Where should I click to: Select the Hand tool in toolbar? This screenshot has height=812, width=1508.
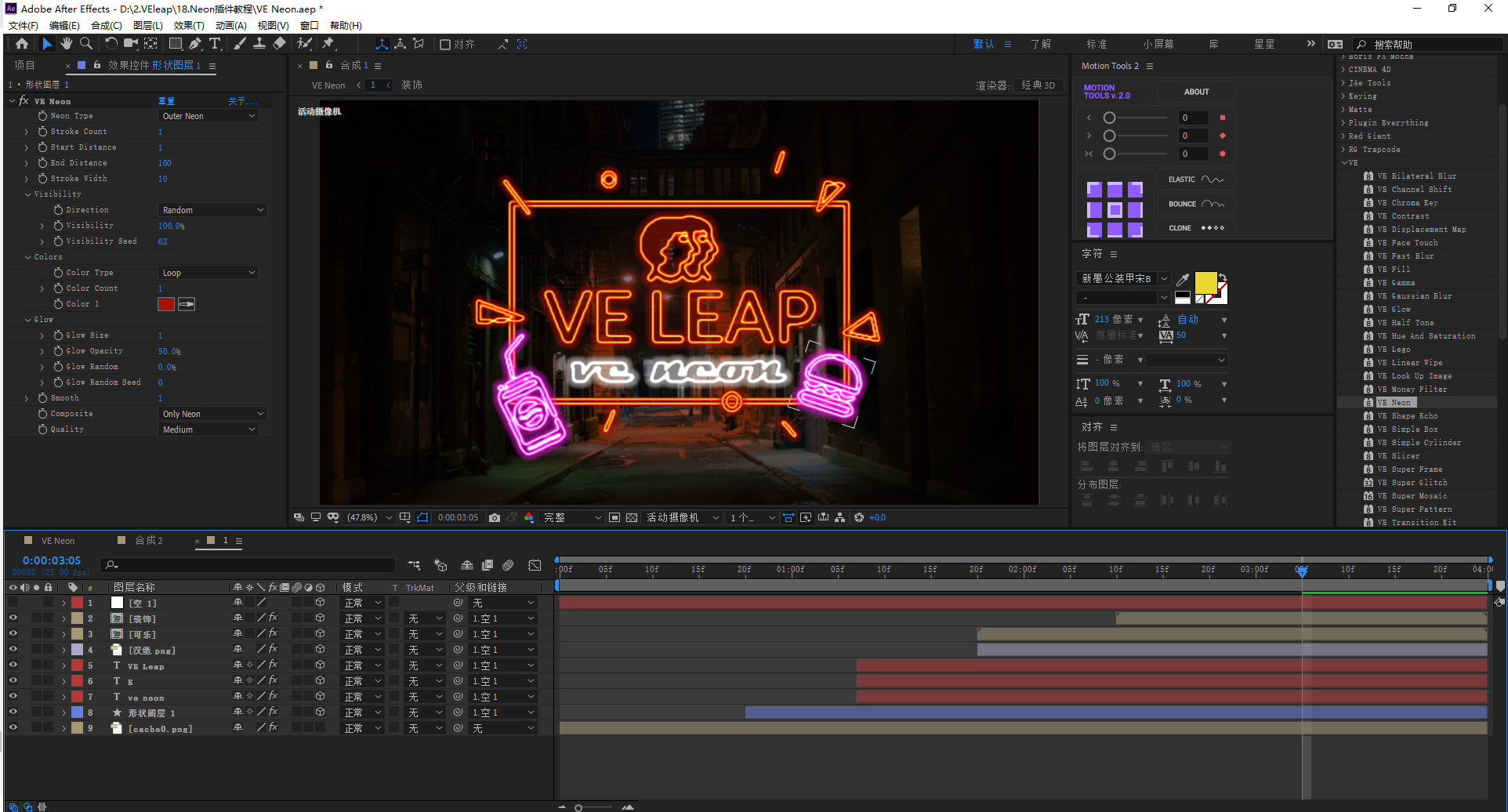point(67,44)
